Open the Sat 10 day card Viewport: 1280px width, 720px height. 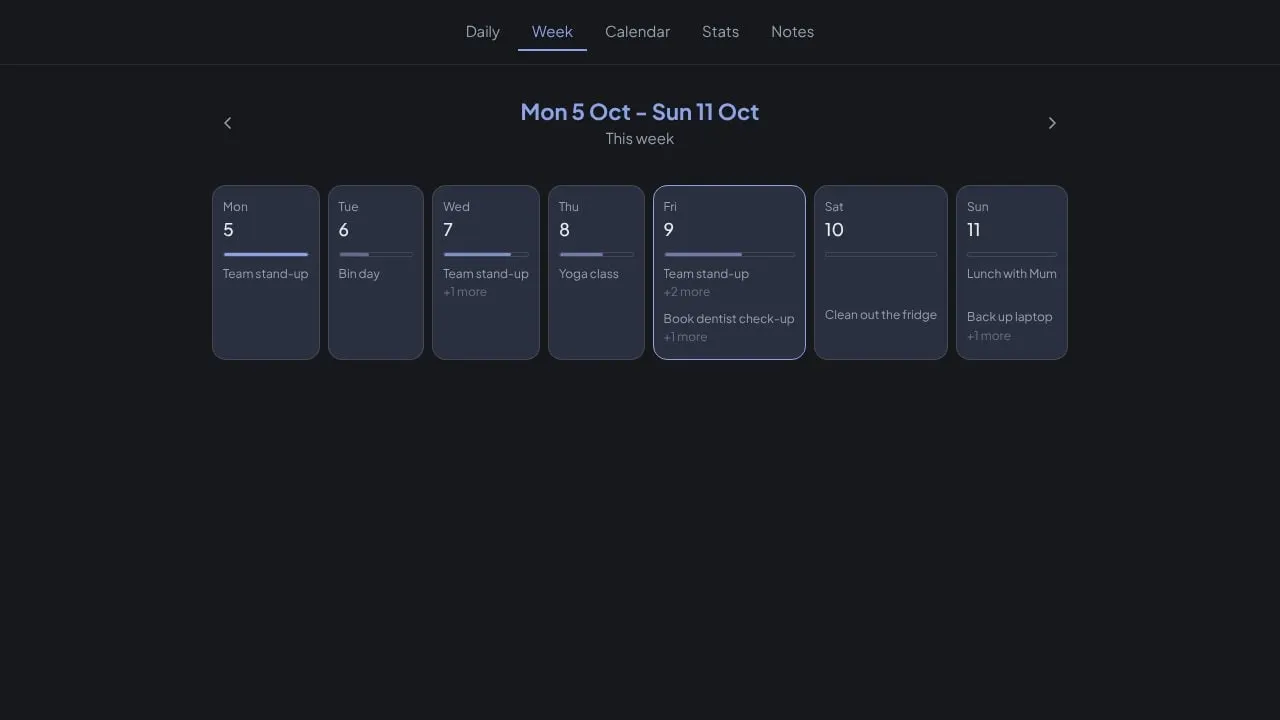click(881, 272)
